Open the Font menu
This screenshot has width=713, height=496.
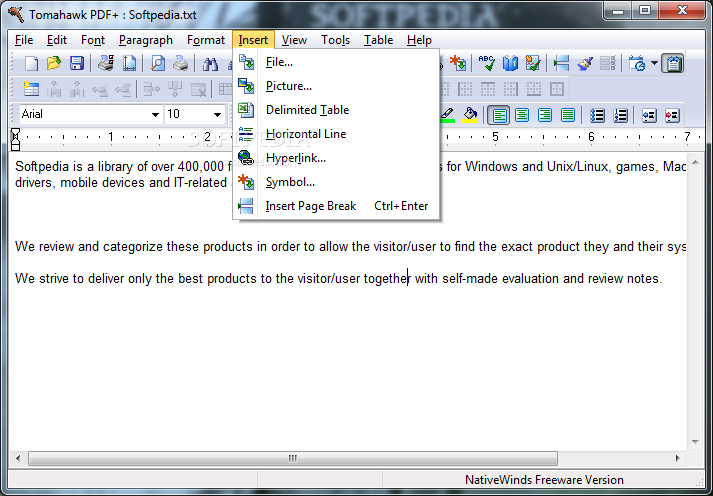[x=93, y=40]
